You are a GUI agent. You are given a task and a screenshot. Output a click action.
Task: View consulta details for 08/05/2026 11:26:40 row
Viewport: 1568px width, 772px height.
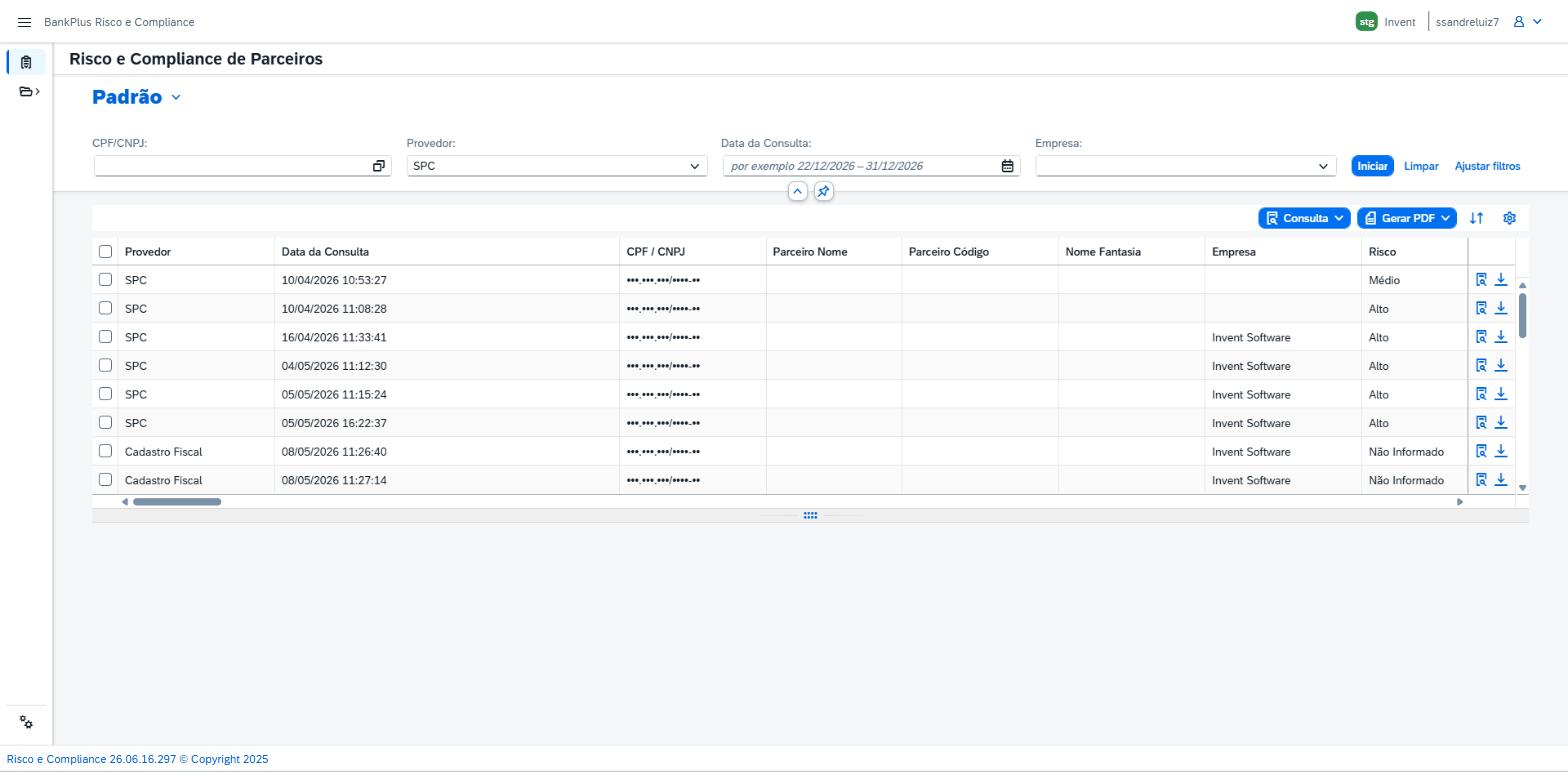click(x=1482, y=451)
